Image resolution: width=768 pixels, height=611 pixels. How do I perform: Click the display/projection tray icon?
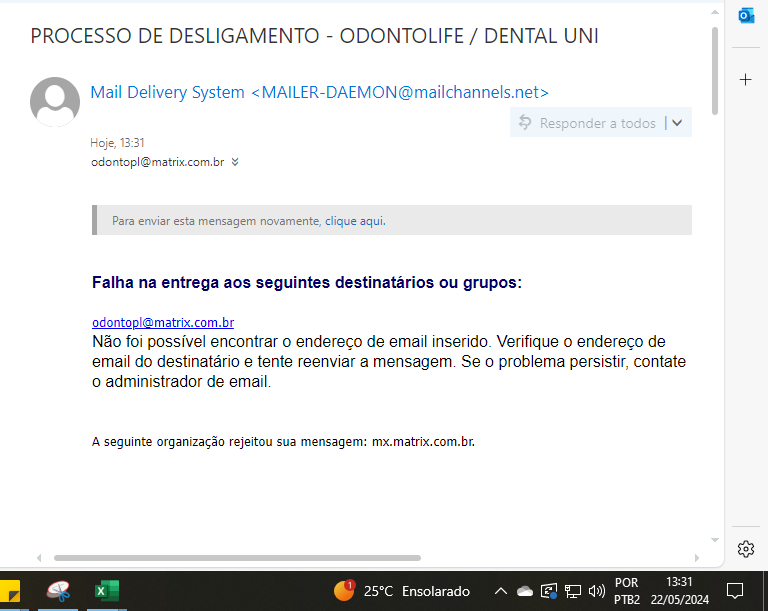click(549, 591)
